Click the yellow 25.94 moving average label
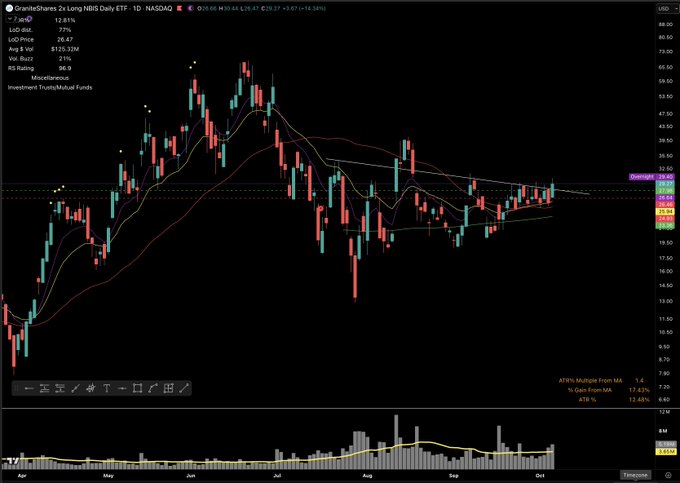This screenshot has height=483, width=680. tap(666, 212)
